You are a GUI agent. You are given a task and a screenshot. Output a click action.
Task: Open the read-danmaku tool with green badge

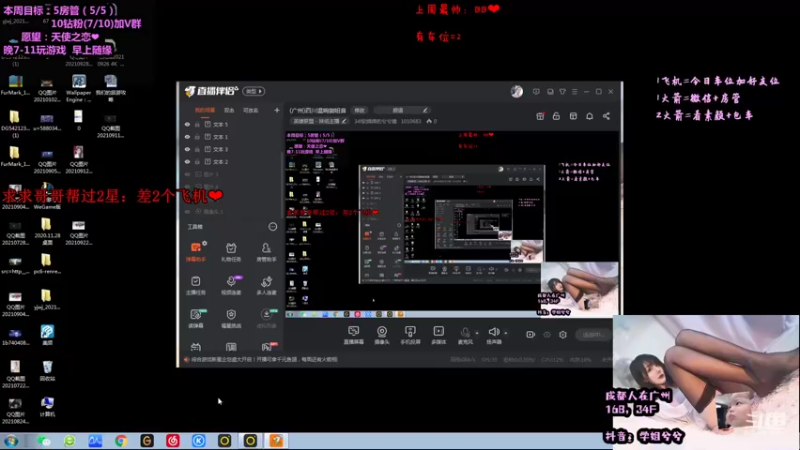point(196,318)
